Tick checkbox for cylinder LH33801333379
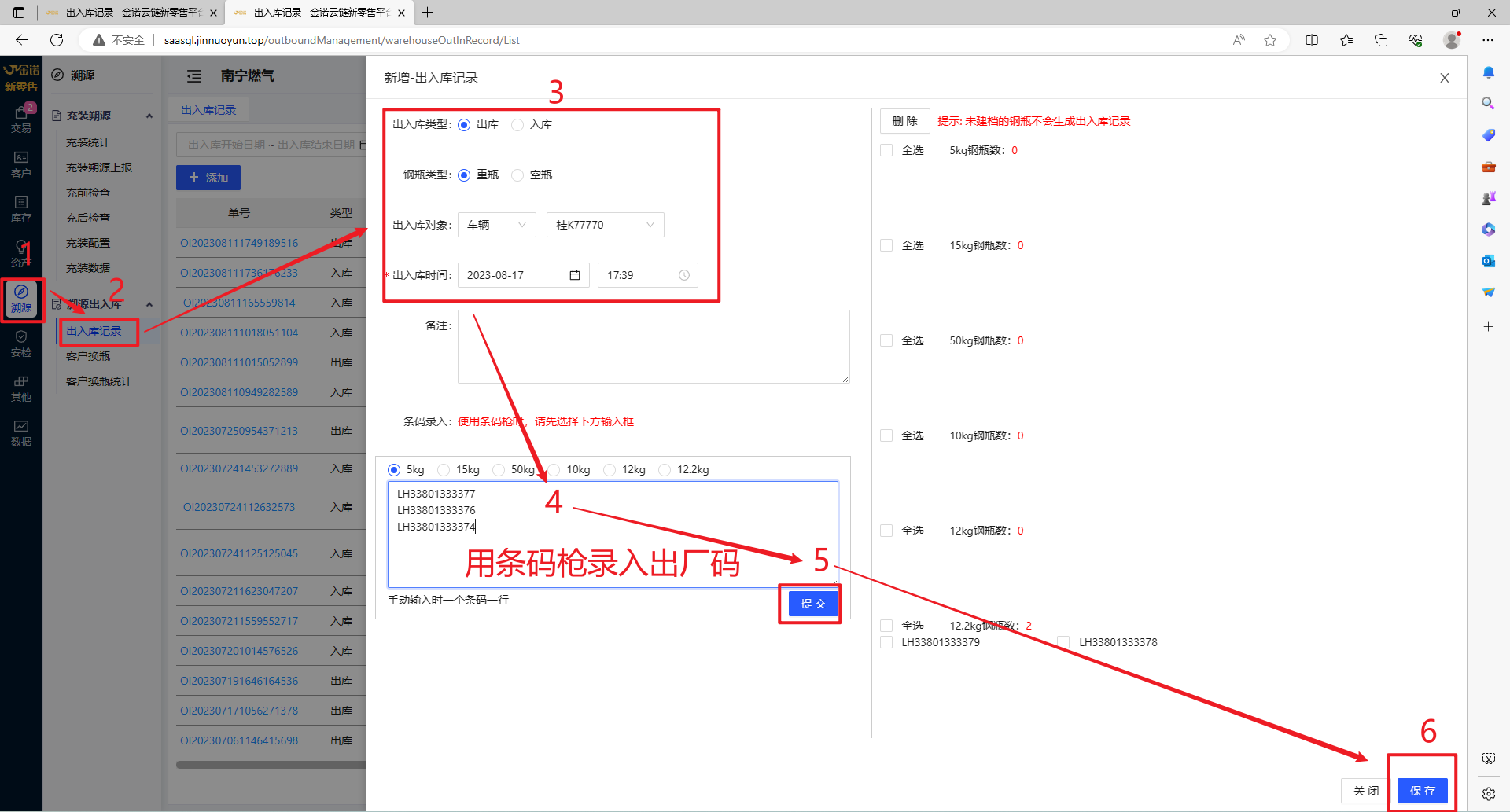This screenshot has width=1510, height=812. [886, 643]
